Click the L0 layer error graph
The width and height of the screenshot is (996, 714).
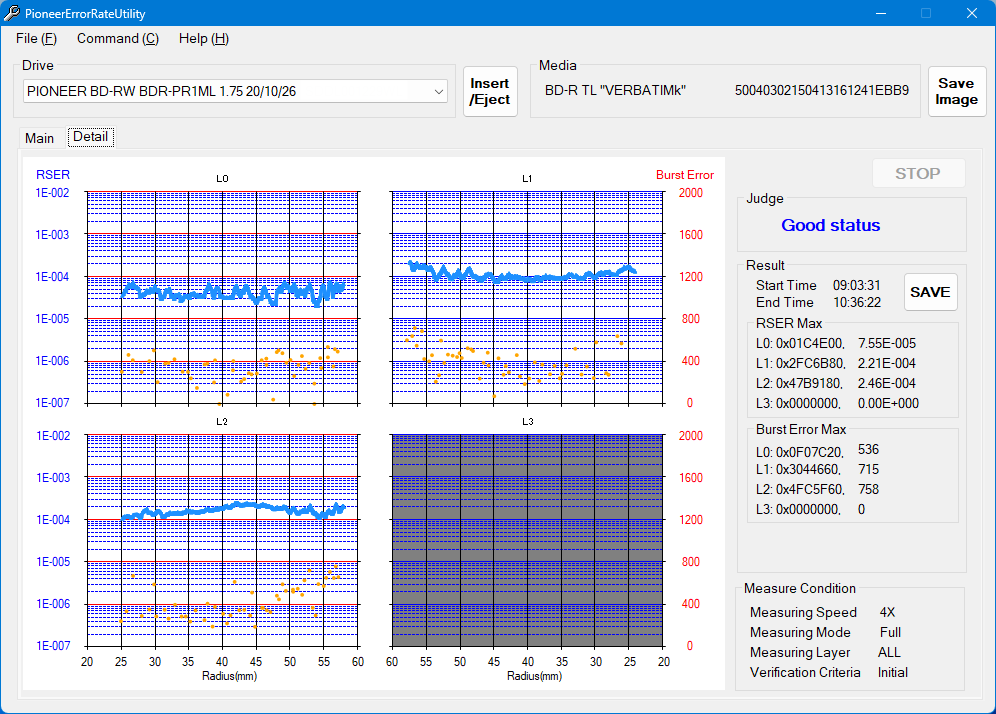click(222, 298)
